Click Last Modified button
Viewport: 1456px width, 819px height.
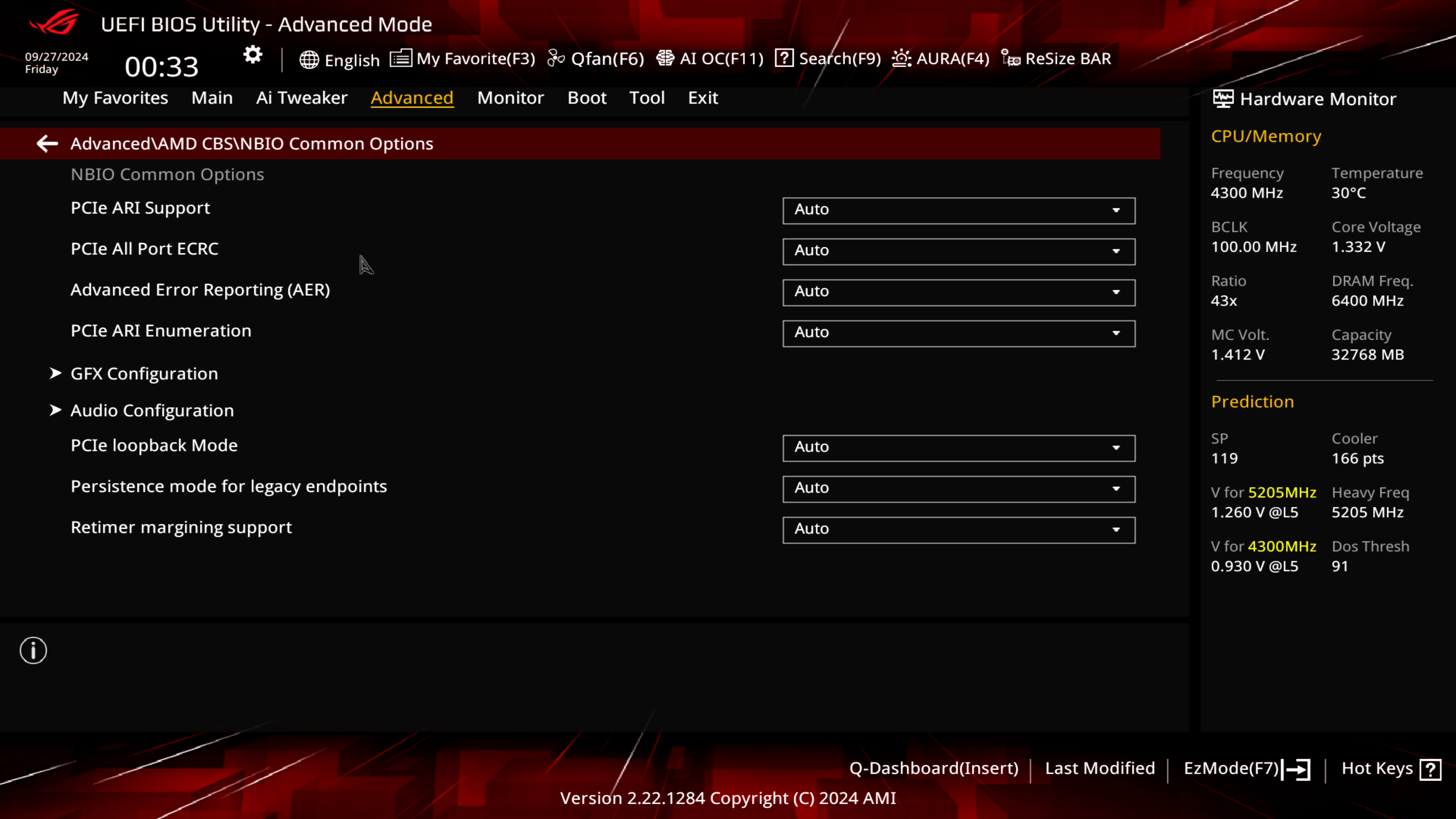(1099, 768)
